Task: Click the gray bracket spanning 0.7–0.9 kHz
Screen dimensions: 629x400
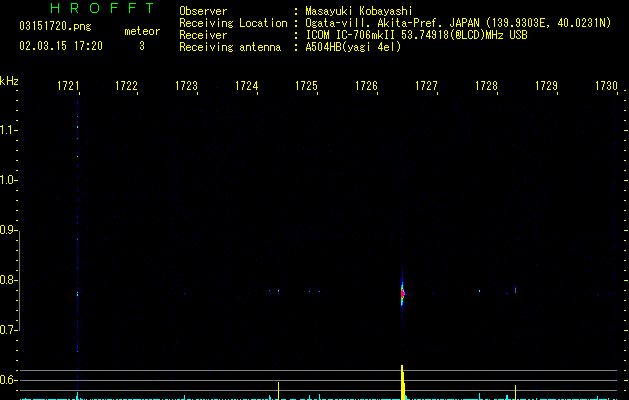Action: pos(19,281)
